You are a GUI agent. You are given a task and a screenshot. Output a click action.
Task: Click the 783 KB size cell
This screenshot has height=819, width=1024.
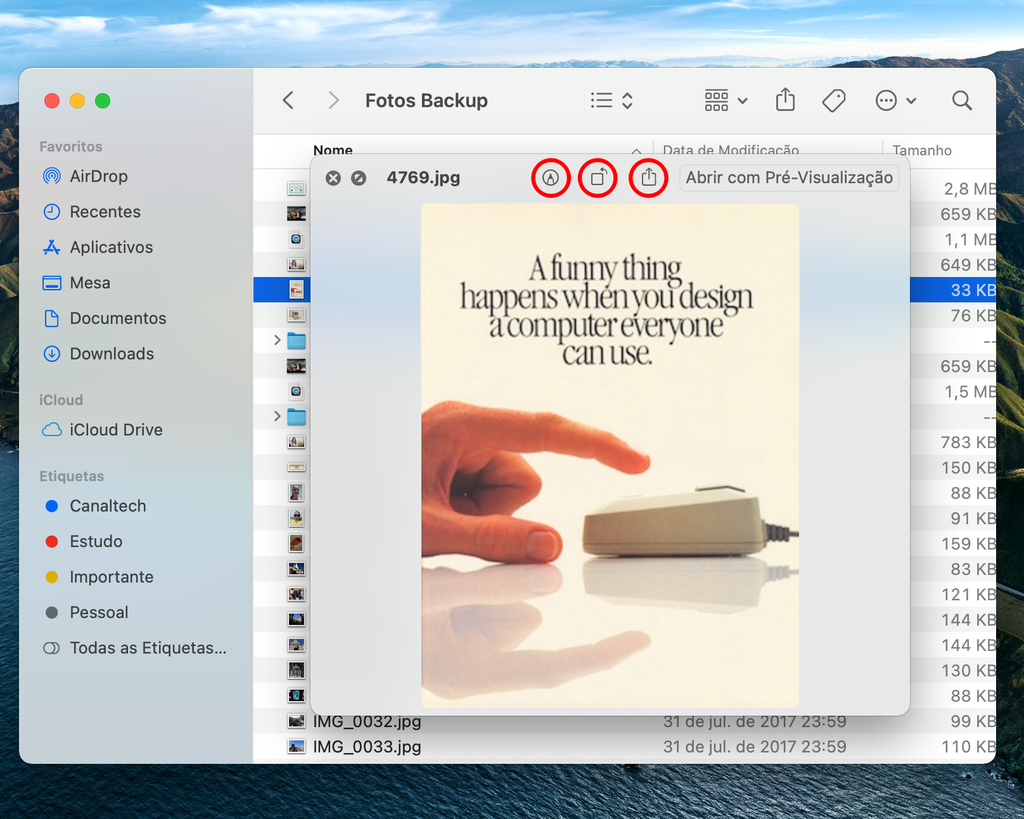point(968,442)
